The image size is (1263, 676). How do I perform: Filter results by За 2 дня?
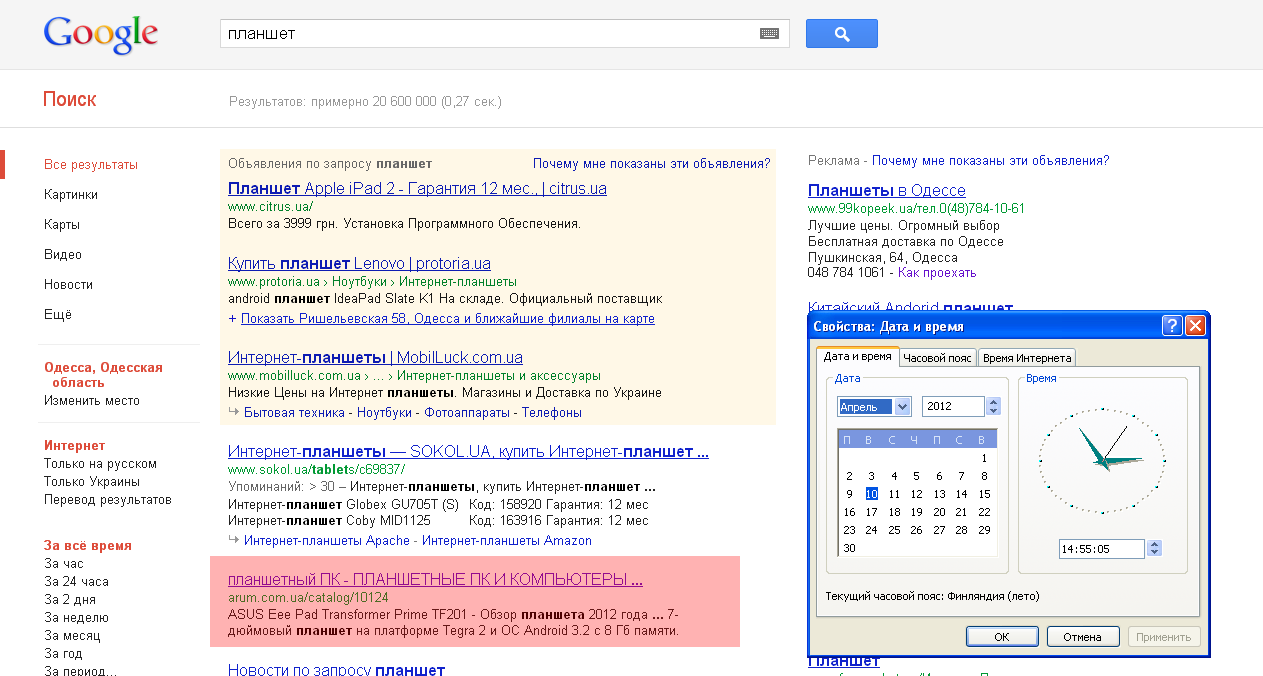click(x=70, y=600)
